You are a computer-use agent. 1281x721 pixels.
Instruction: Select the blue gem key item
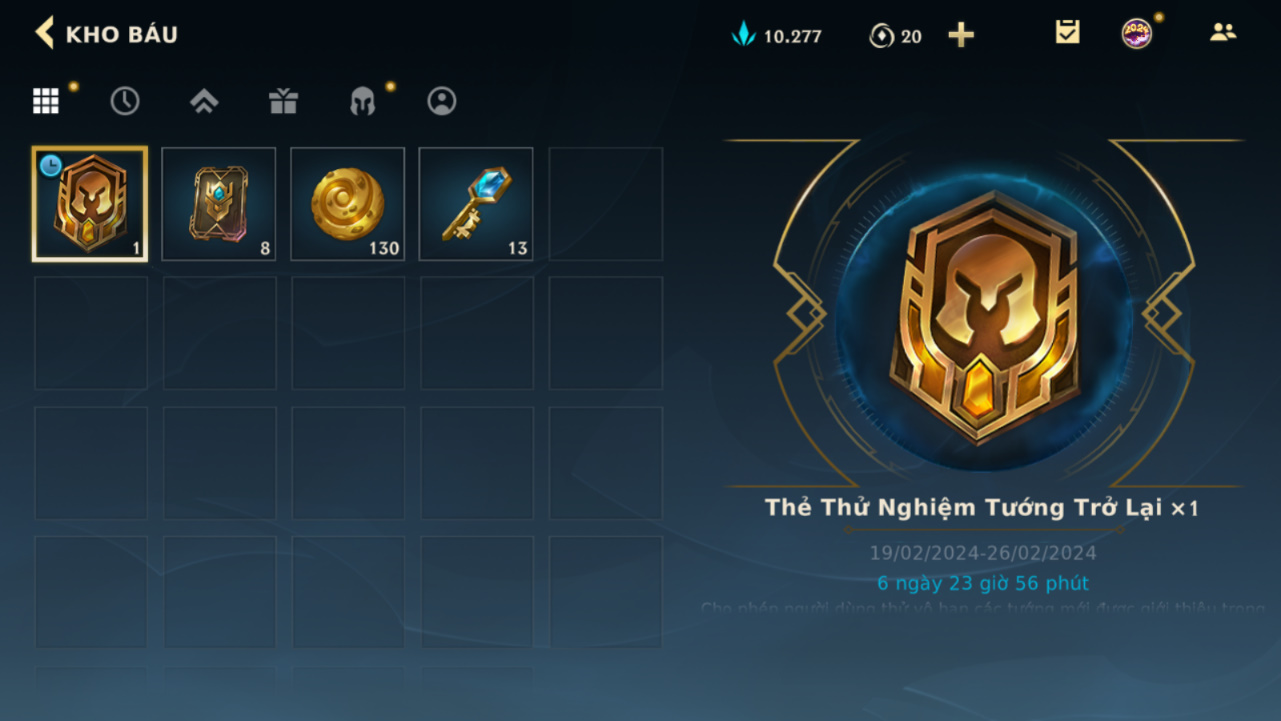476,204
